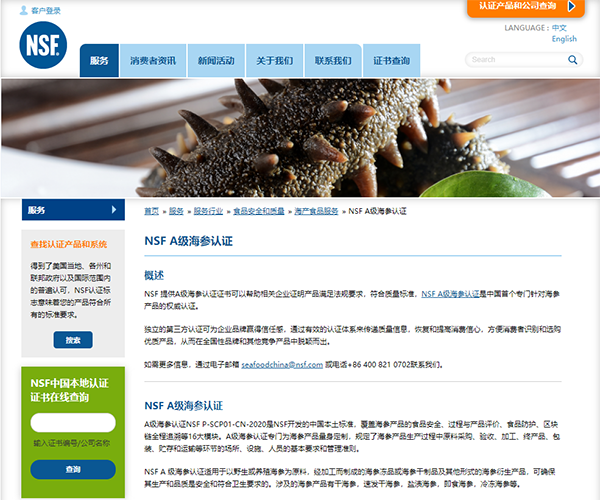
Task: Open the 消费者资讯 navigation tab
Action: [153, 61]
